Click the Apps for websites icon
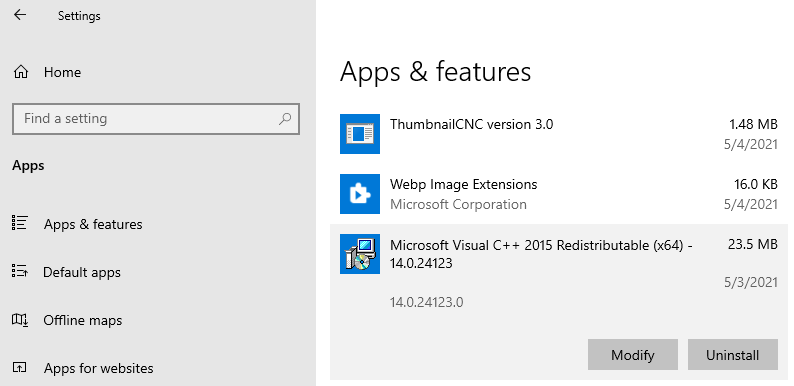794x386 pixels. click(x=19, y=367)
